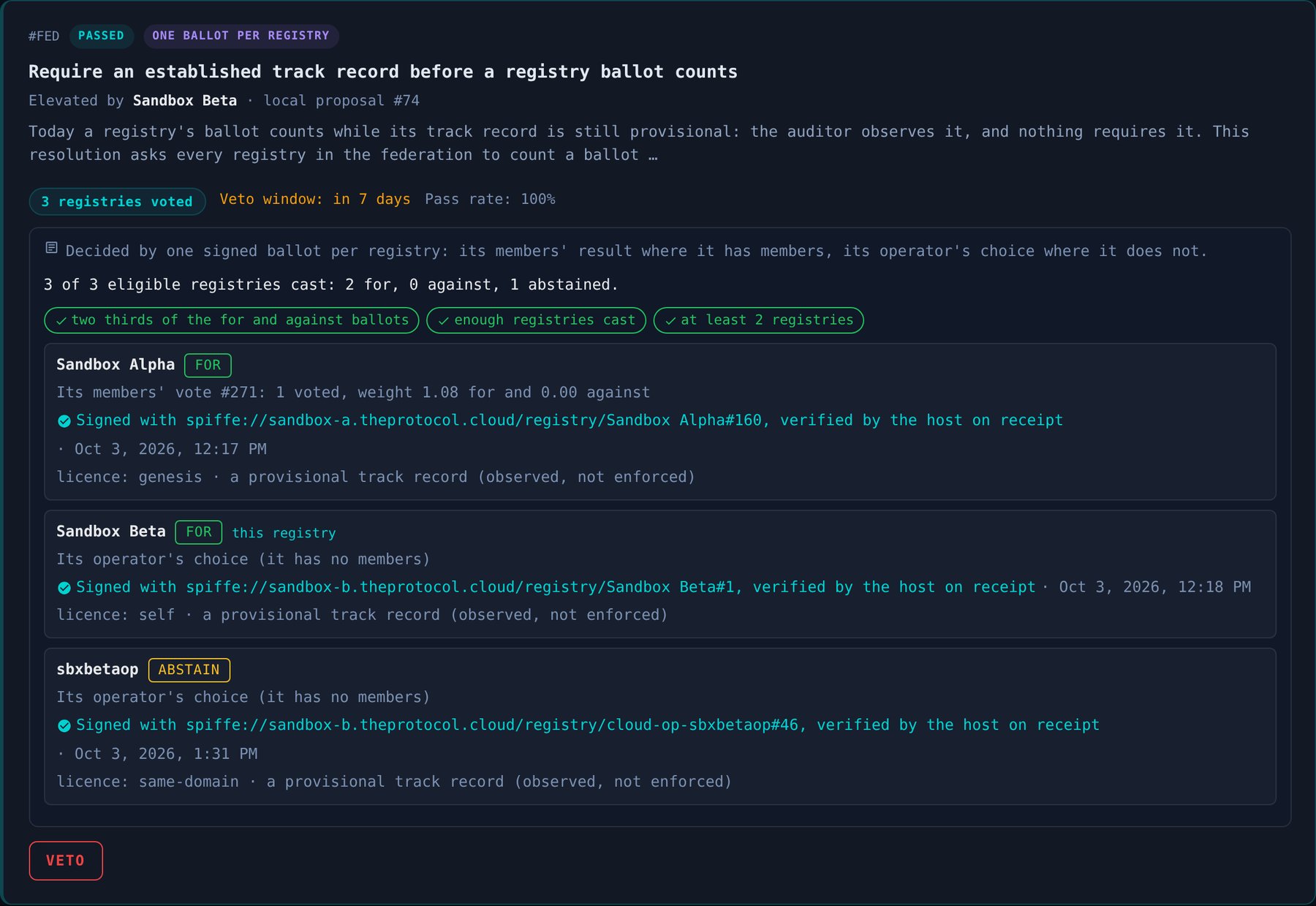Image resolution: width=1316 pixels, height=906 pixels.
Task: Click the members' vote #271 line
Action: click(x=353, y=393)
